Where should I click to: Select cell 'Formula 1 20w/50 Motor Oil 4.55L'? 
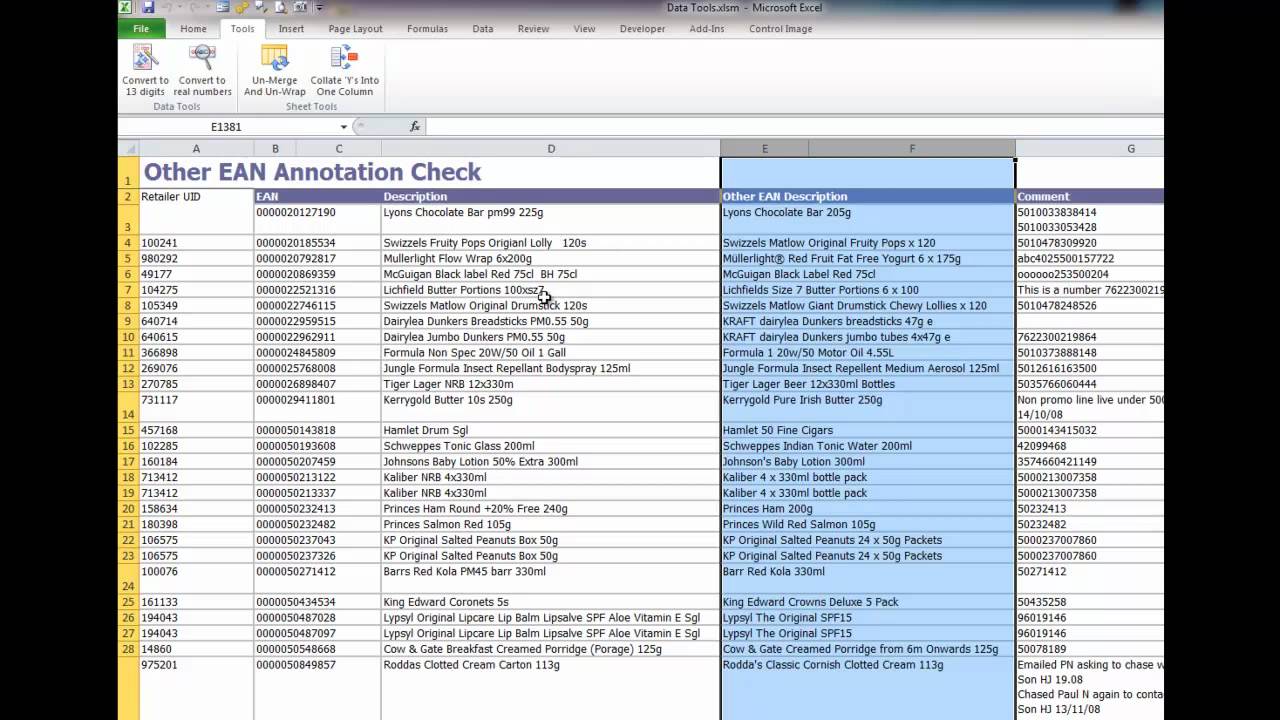(x=868, y=353)
